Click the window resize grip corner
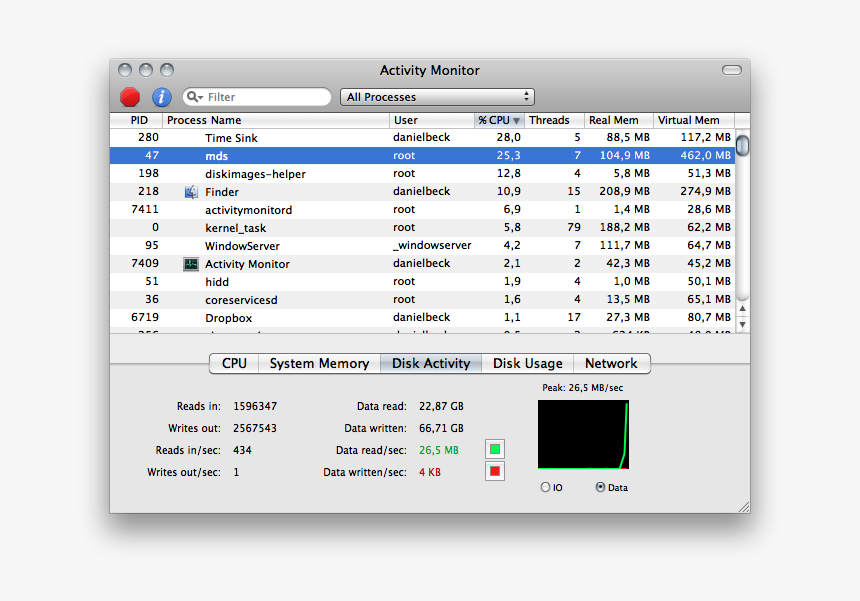The width and height of the screenshot is (860, 601). (x=744, y=507)
